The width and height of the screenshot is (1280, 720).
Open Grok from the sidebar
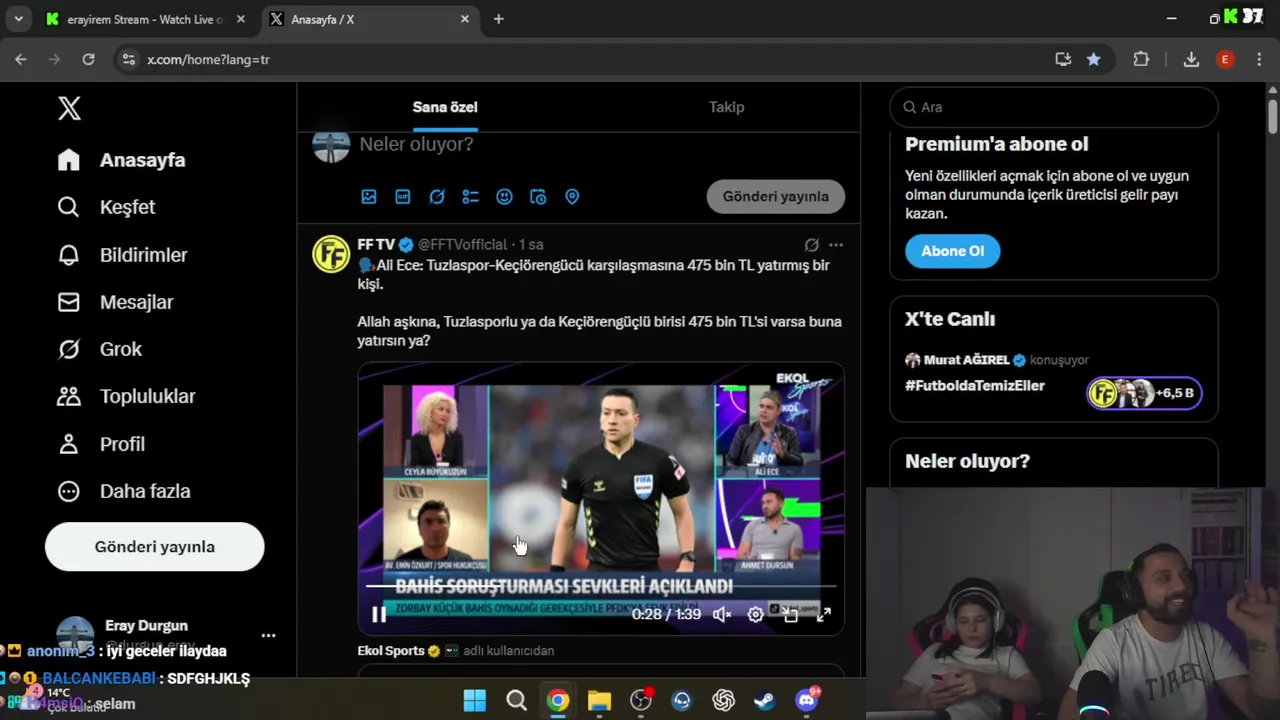[99, 349]
